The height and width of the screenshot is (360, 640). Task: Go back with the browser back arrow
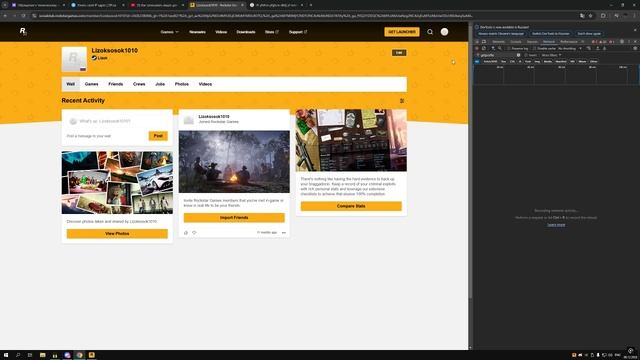[x=5, y=16]
